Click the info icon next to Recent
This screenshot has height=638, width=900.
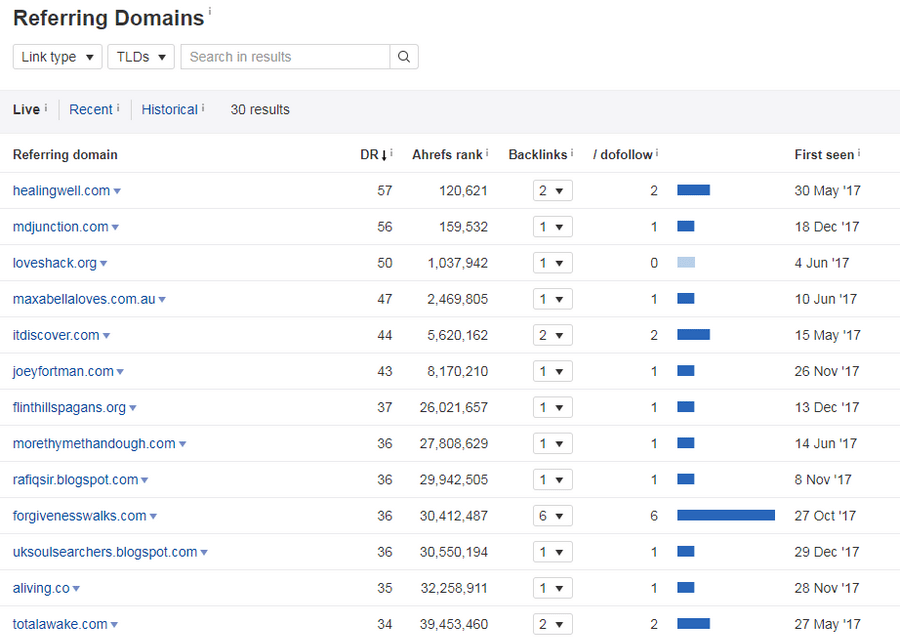[118, 107]
